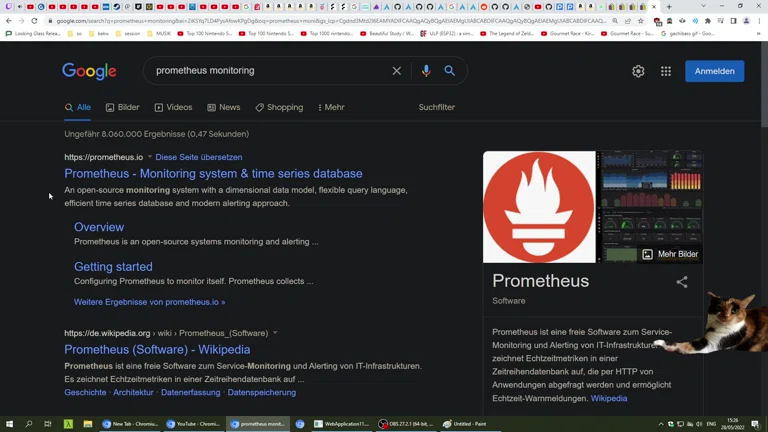
Task: Share the Prometheus knowledge panel
Action: 682,282
